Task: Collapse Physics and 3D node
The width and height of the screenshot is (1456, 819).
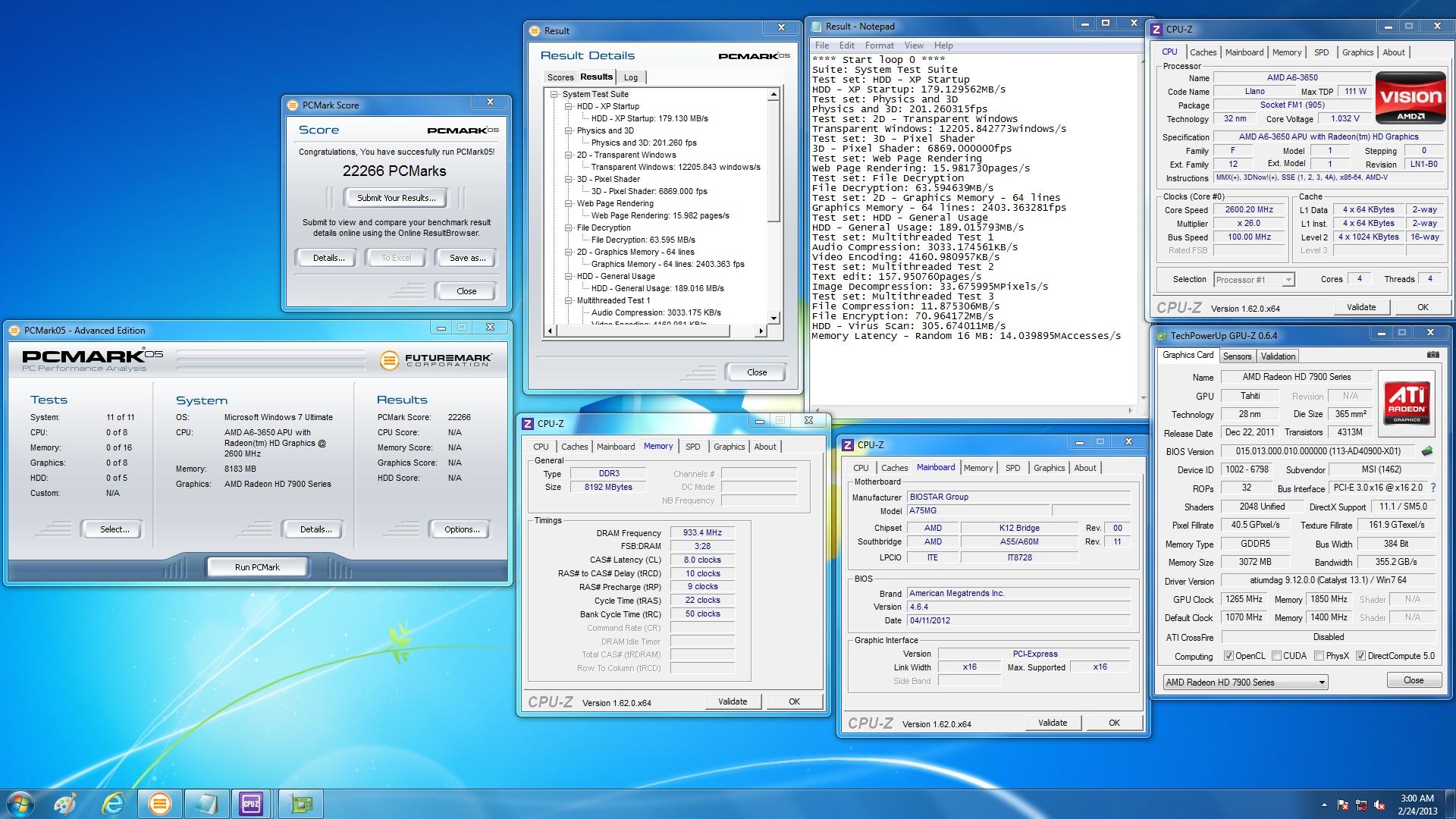Action: click(x=569, y=131)
